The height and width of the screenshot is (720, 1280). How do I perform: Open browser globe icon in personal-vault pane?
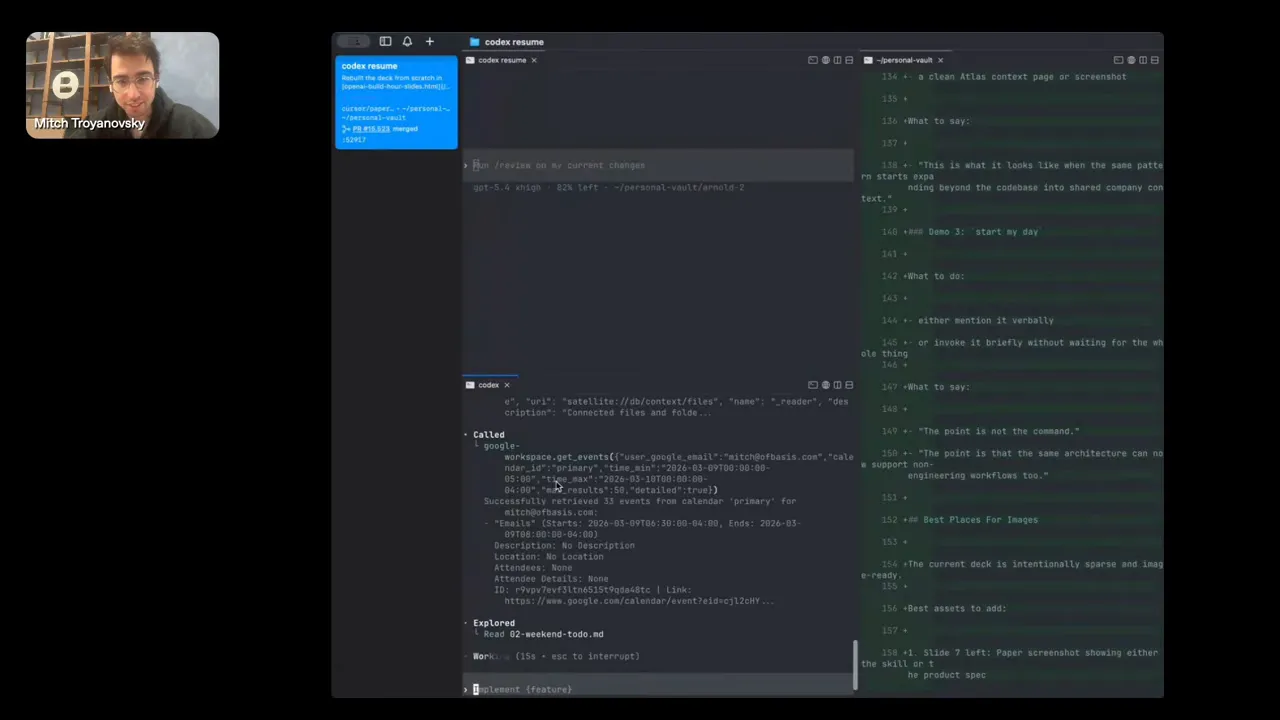[x=1131, y=60]
